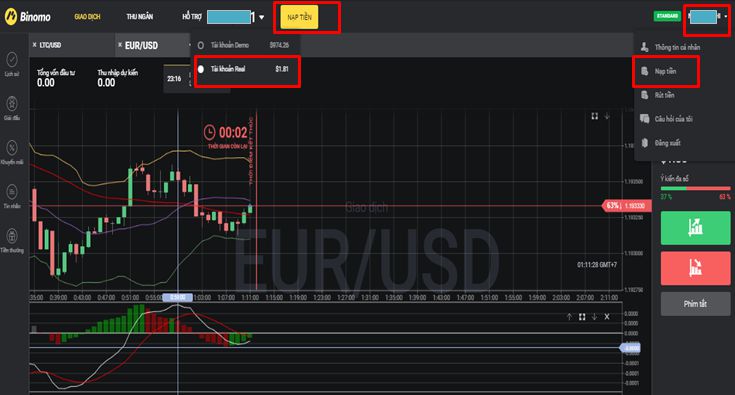Choose Thông tin cá nhân from user menu

[x=677, y=47]
